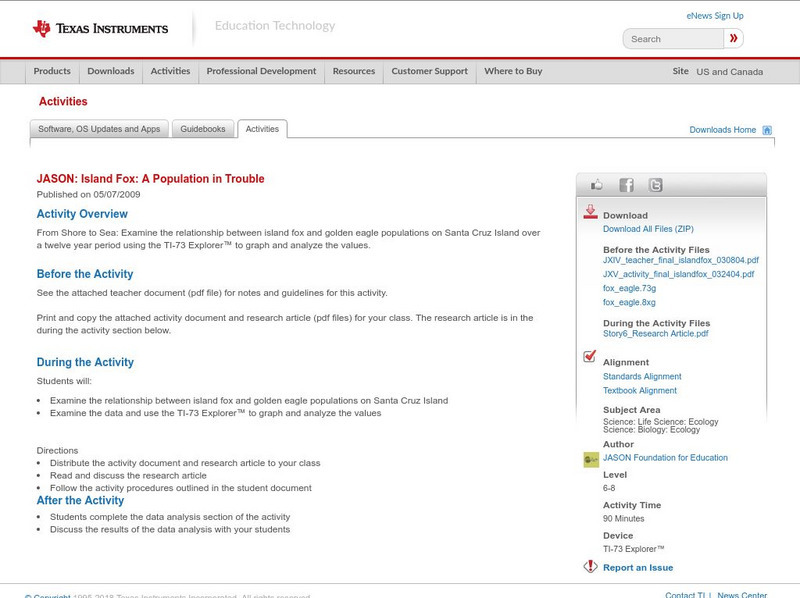
Task: Click the Activity Overview heading
Action: (x=82, y=214)
